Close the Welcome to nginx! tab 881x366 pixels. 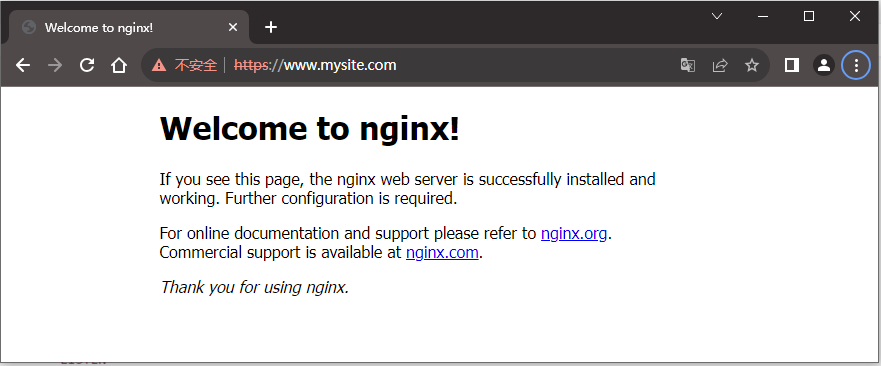coord(233,27)
